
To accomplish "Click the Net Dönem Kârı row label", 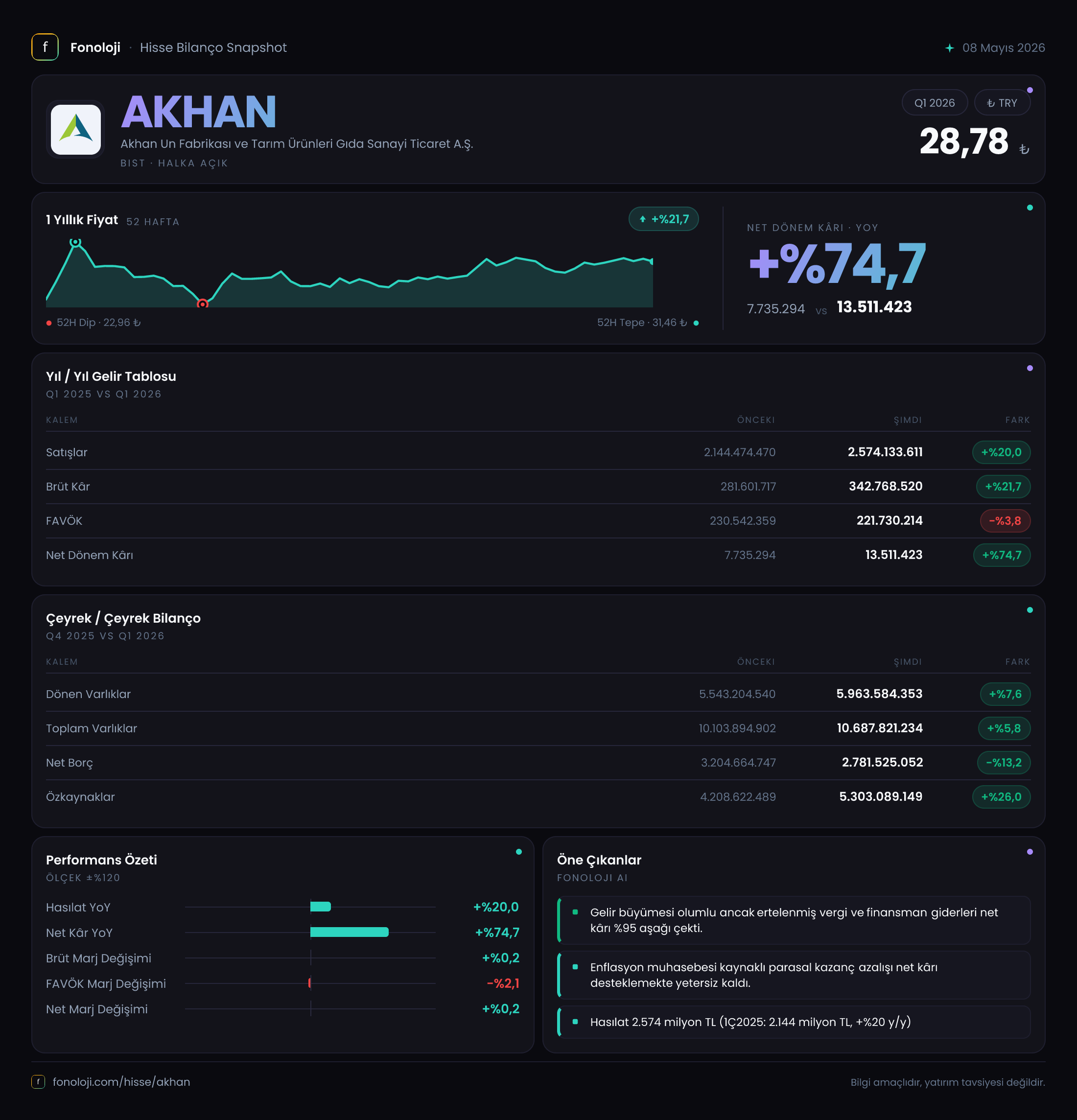I will (90, 555).
